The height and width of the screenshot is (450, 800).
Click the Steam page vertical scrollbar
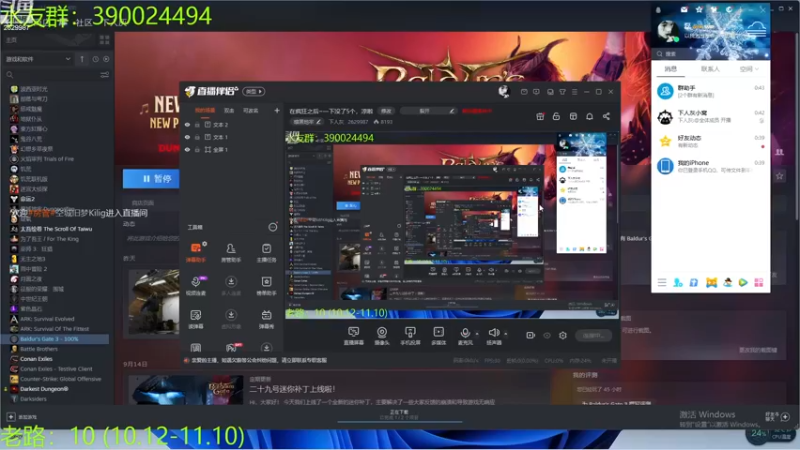tap(796, 128)
